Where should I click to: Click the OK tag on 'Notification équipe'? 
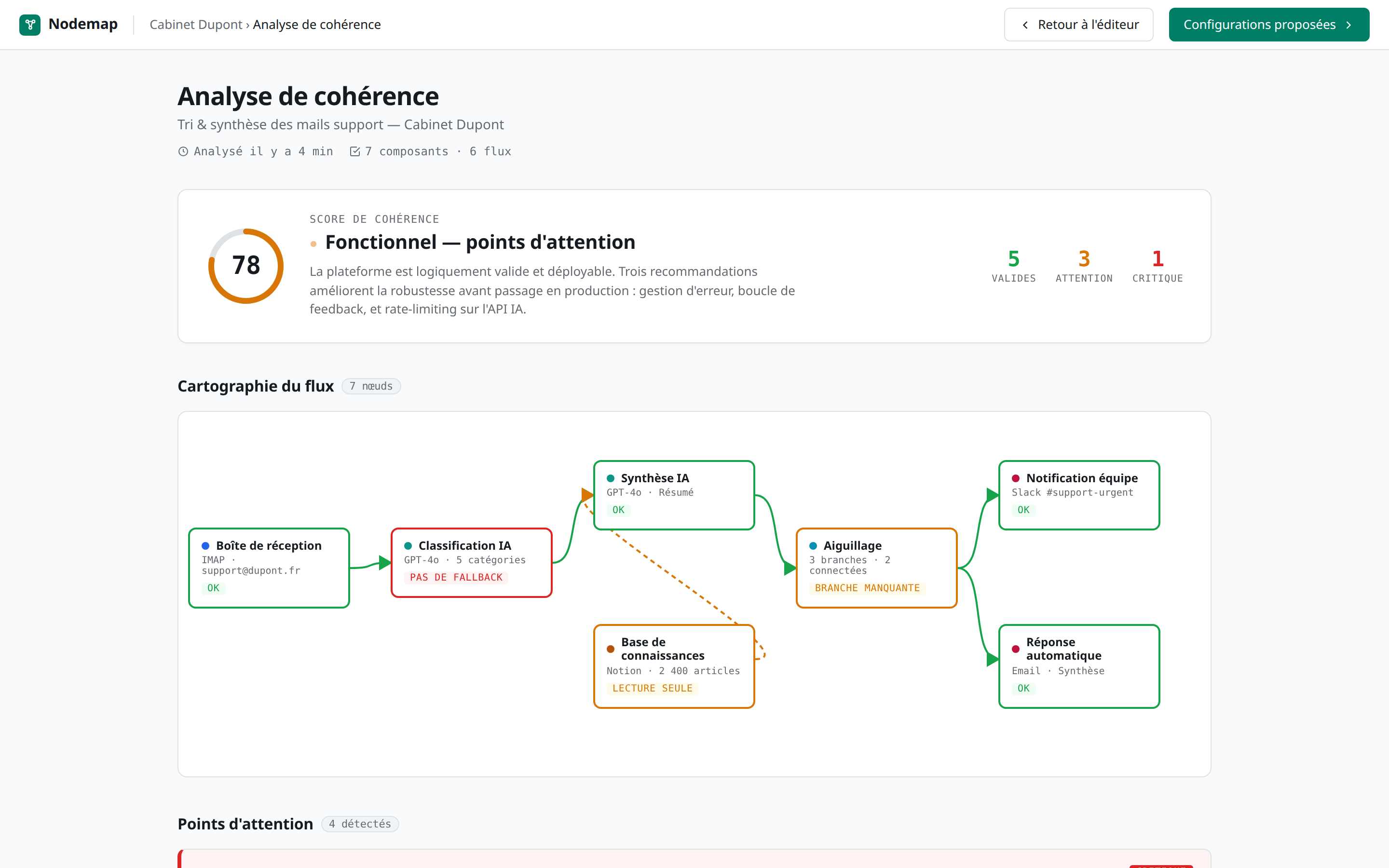tap(1023, 510)
